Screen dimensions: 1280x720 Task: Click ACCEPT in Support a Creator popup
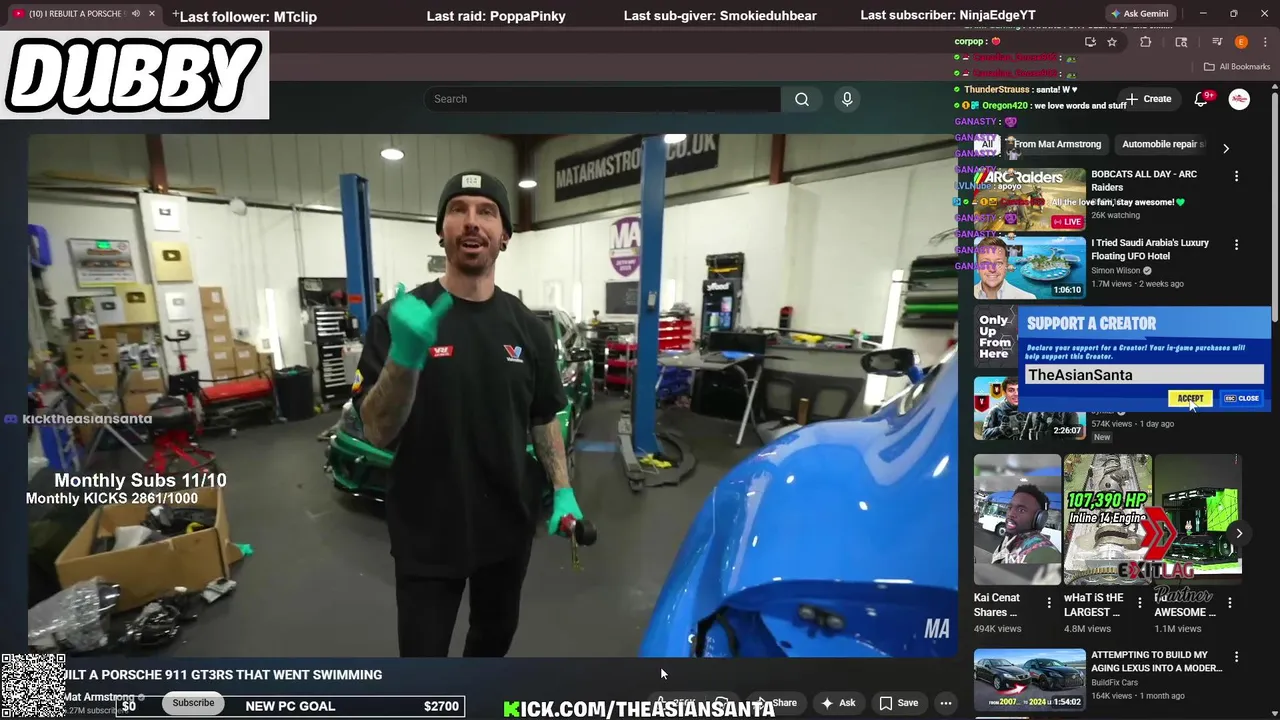(x=1190, y=398)
